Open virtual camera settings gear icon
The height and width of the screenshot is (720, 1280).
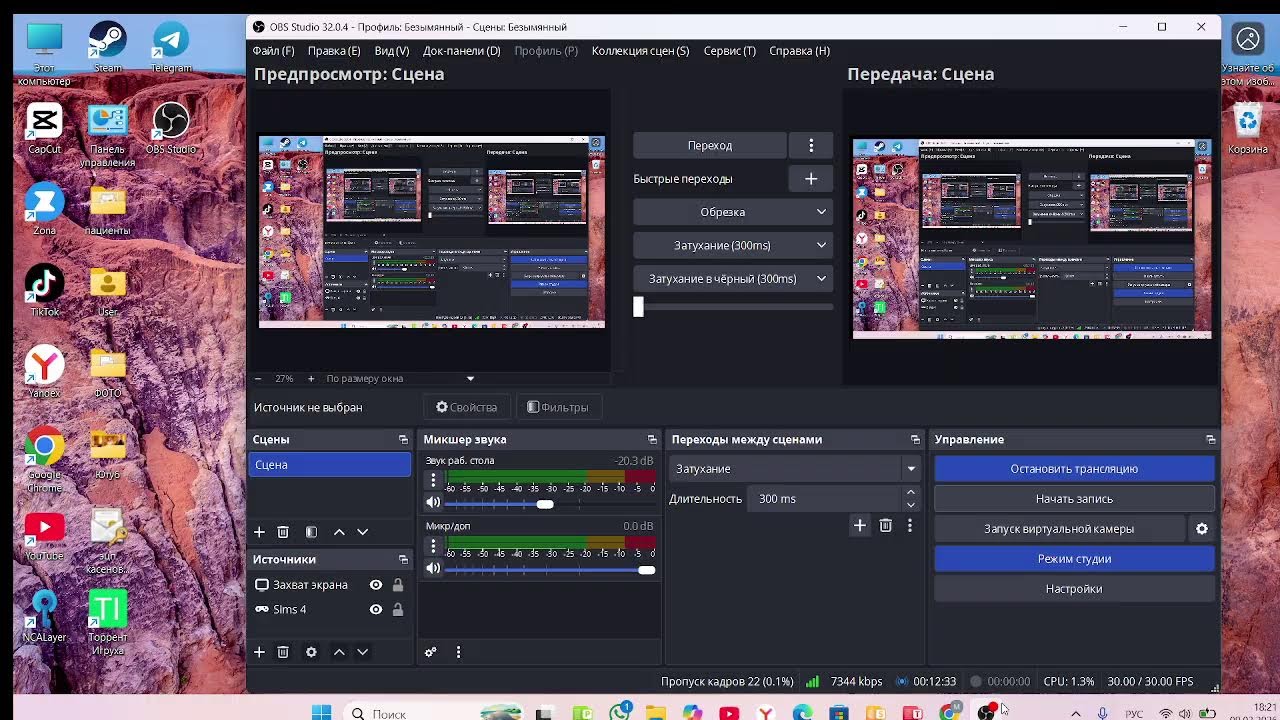click(1202, 529)
